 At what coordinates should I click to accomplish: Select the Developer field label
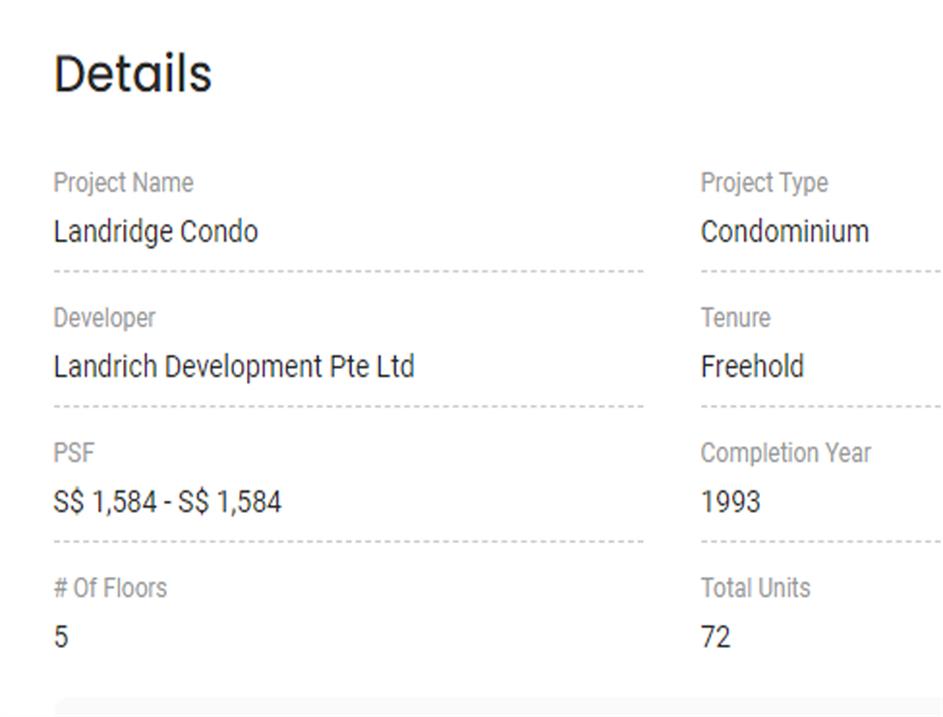point(104,318)
